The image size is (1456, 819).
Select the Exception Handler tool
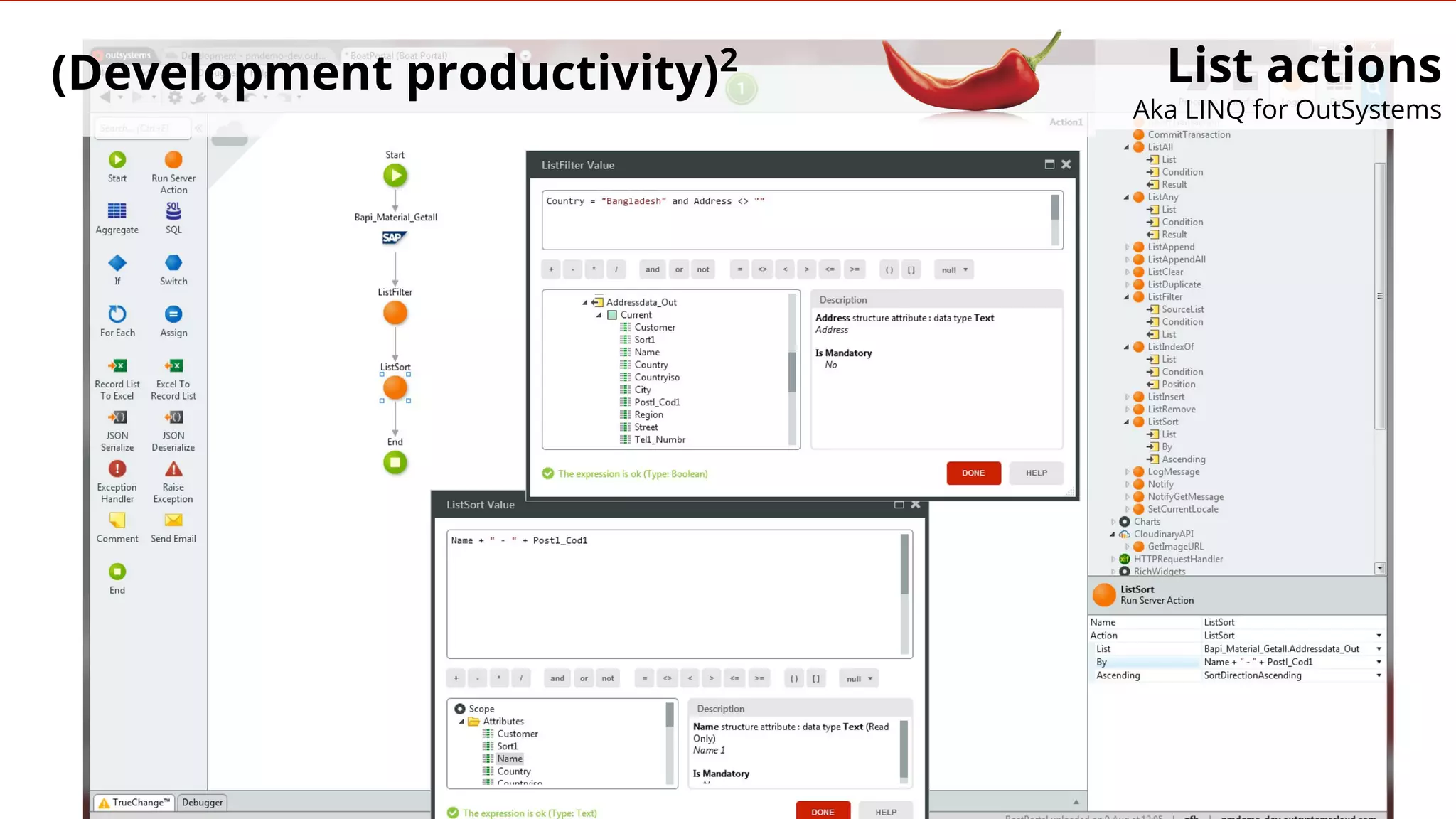tap(117, 483)
